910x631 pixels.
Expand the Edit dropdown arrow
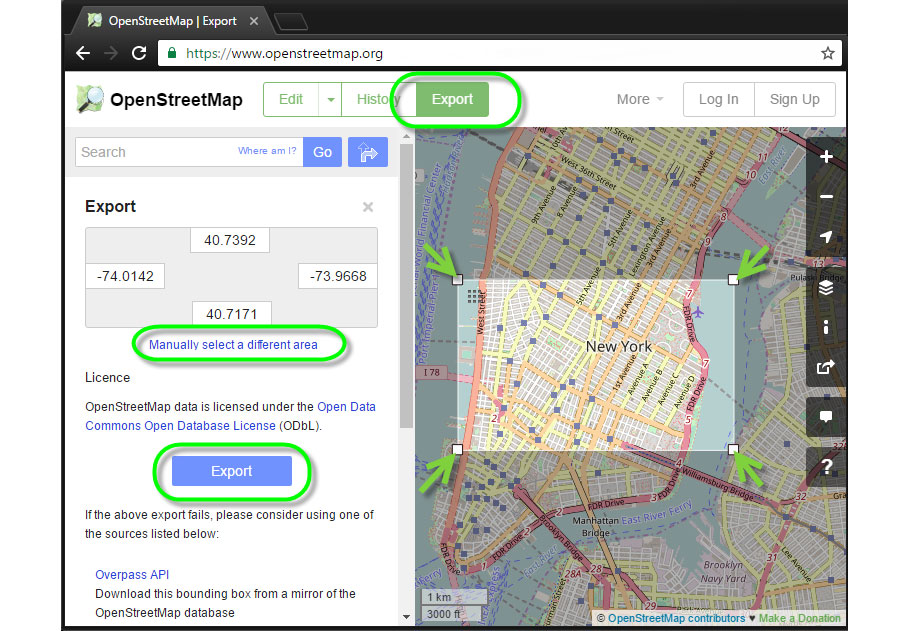pos(330,99)
